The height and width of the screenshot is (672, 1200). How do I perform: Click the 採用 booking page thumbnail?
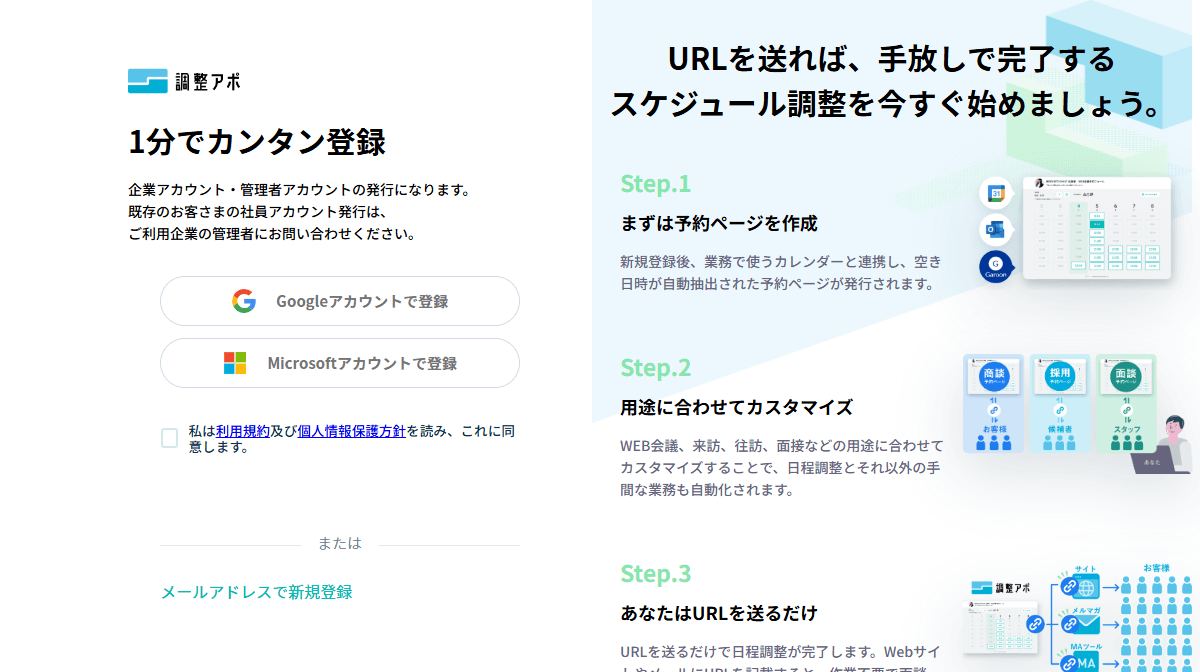[1060, 376]
